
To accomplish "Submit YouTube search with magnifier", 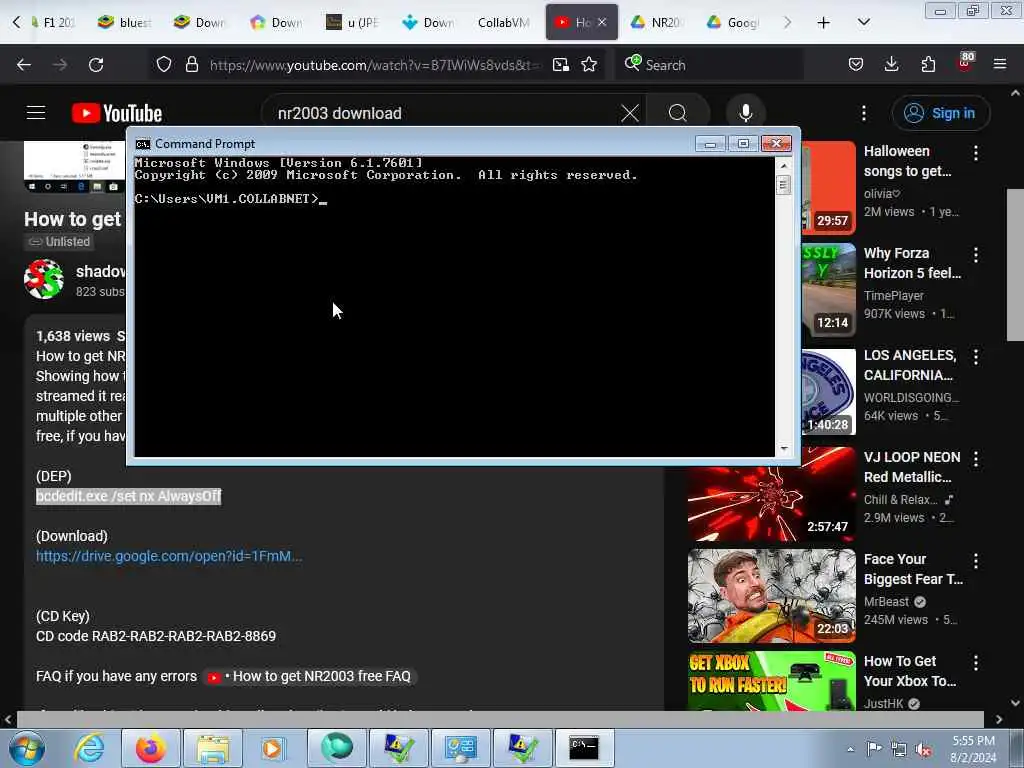I will point(678,113).
